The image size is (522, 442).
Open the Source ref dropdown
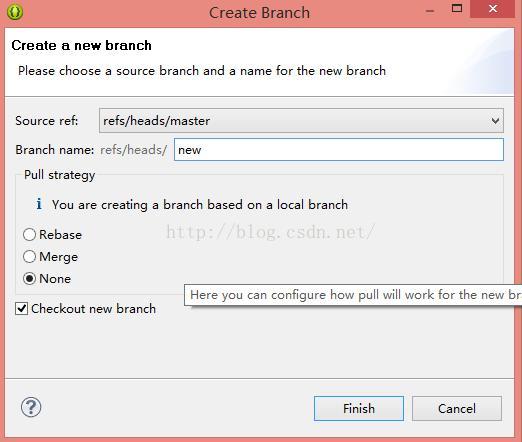coord(301,121)
